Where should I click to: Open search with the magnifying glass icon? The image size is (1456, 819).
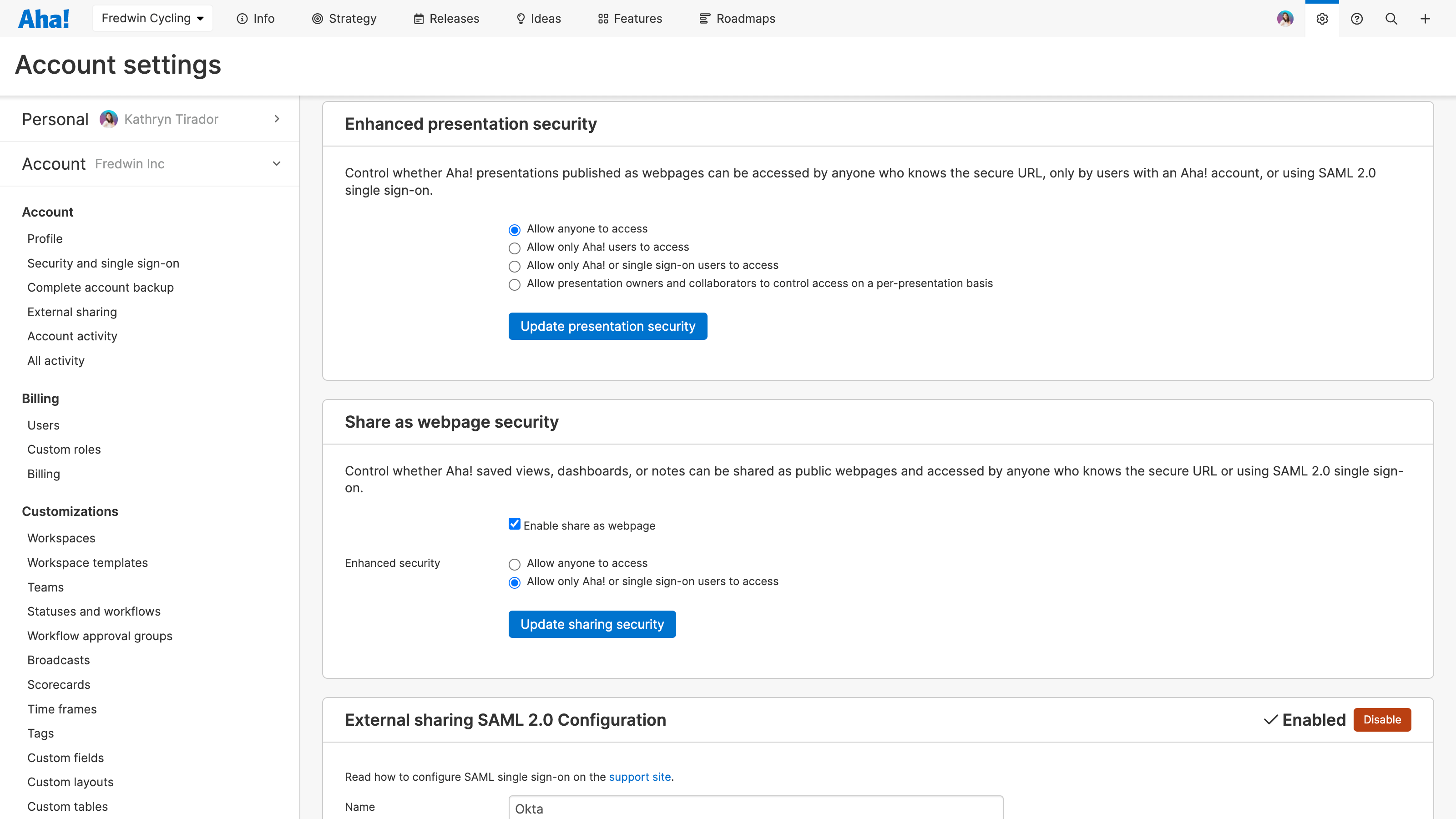(x=1391, y=18)
